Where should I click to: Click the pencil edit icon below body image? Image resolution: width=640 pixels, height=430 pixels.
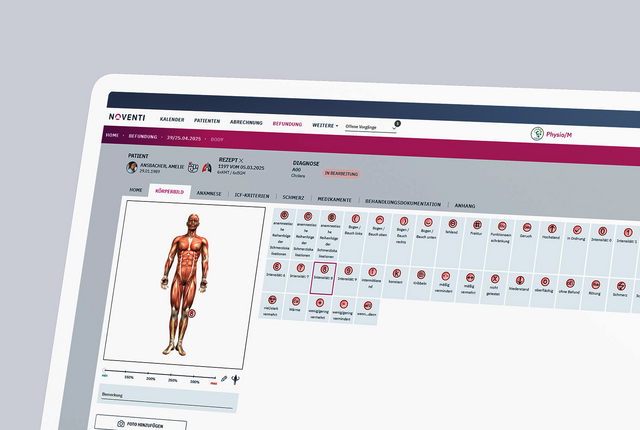pos(224,379)
